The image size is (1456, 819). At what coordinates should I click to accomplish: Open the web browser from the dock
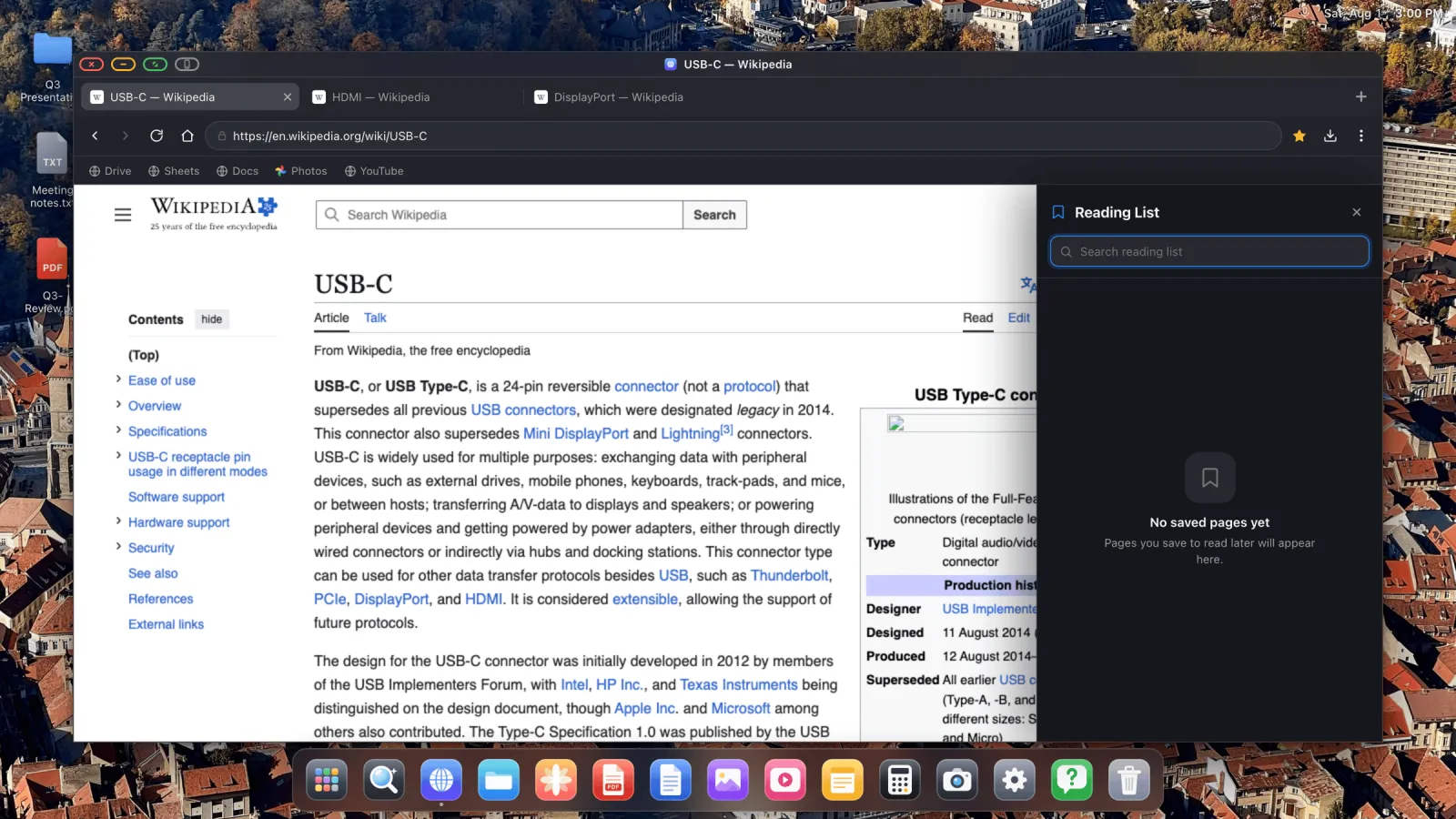441,780
